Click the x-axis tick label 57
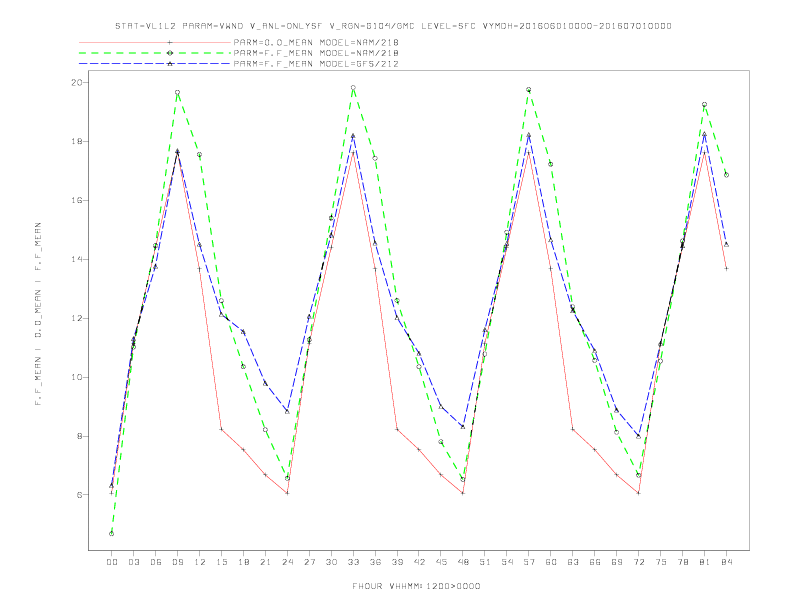 pos(529,562)
